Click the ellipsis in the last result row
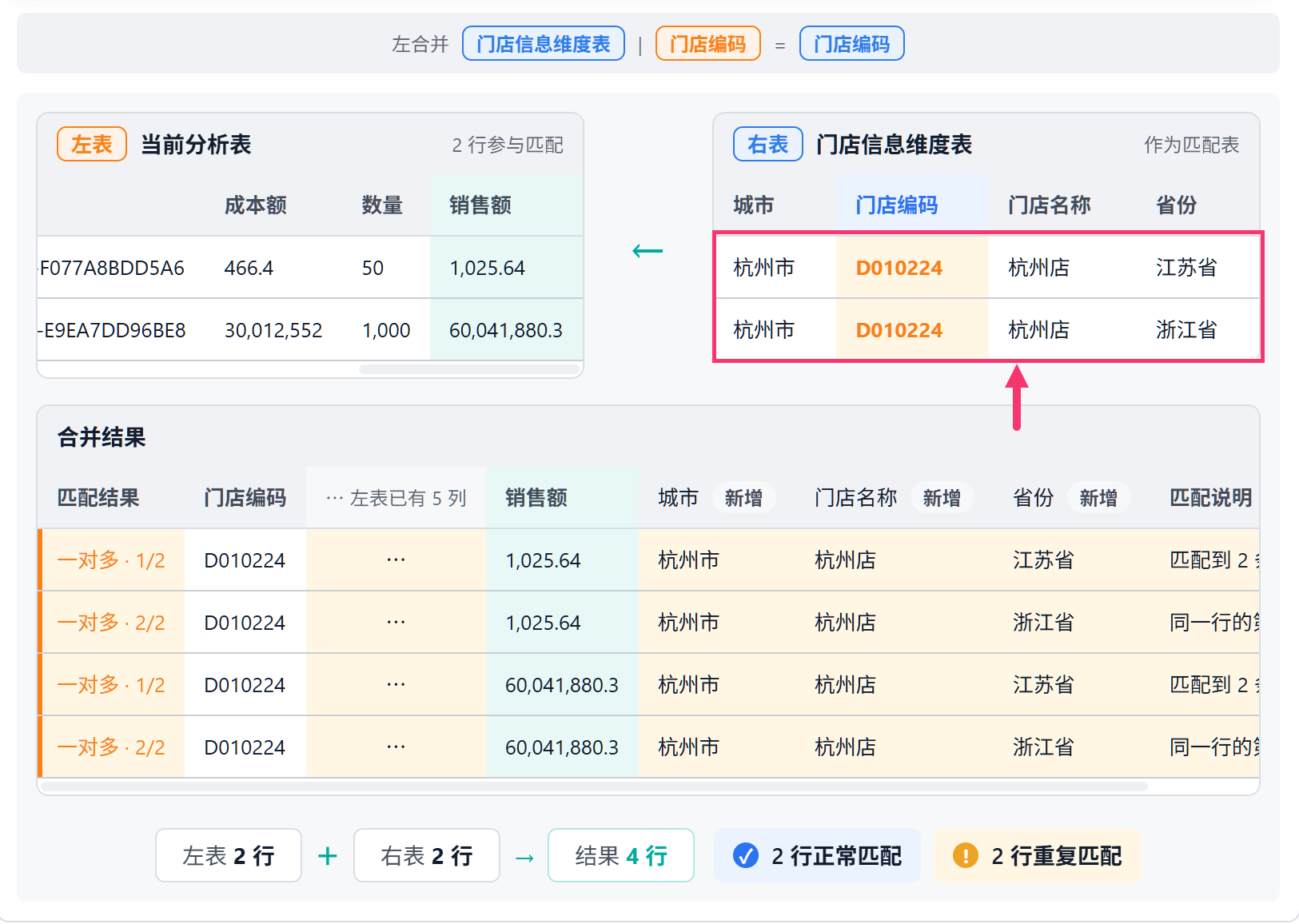Viewport: 1299px width, 924px height. [x=396, y=747]
